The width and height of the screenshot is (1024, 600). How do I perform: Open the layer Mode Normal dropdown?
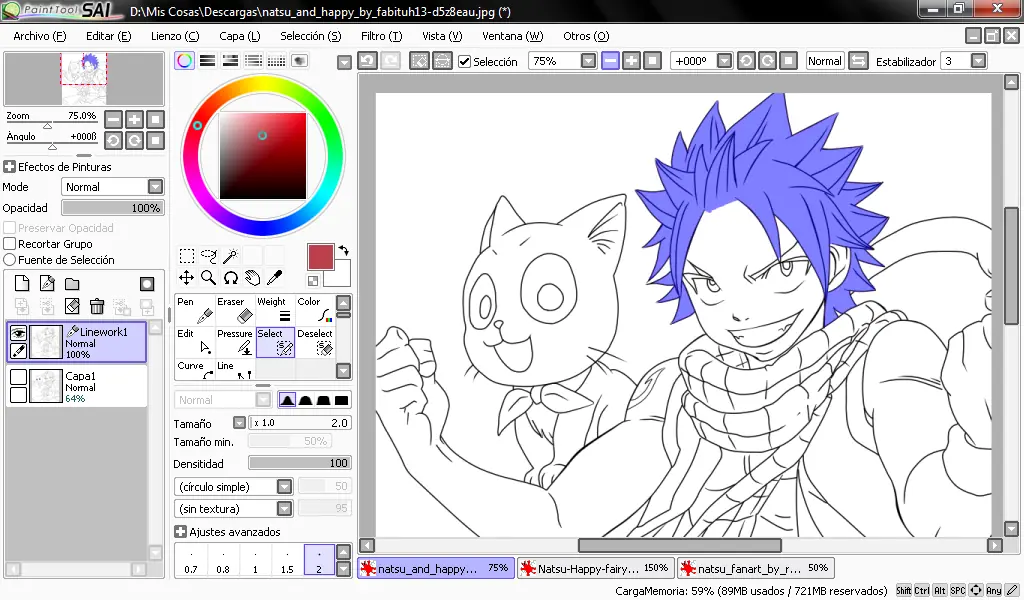coord(155,187)
